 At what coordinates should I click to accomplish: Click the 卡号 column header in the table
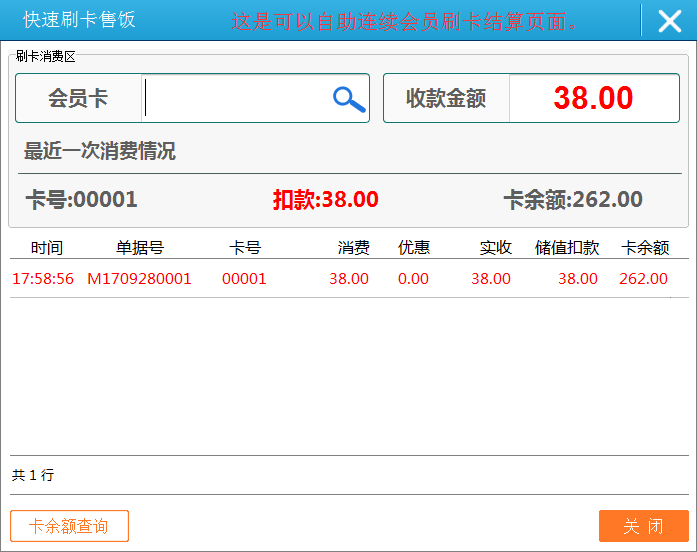(245, 248)
